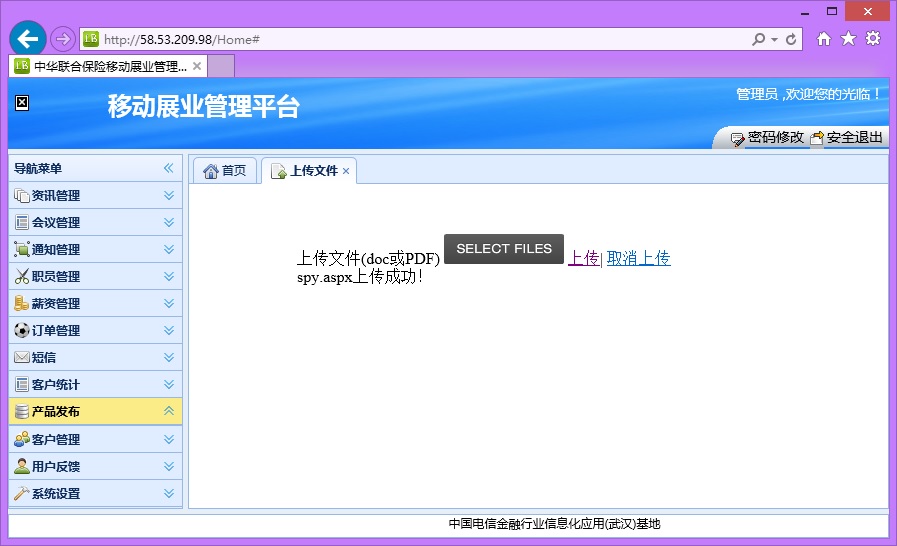Screen dimensions: 897x546
Task: Expand the 系统设置 section chevron
Action: pos(169,493)
